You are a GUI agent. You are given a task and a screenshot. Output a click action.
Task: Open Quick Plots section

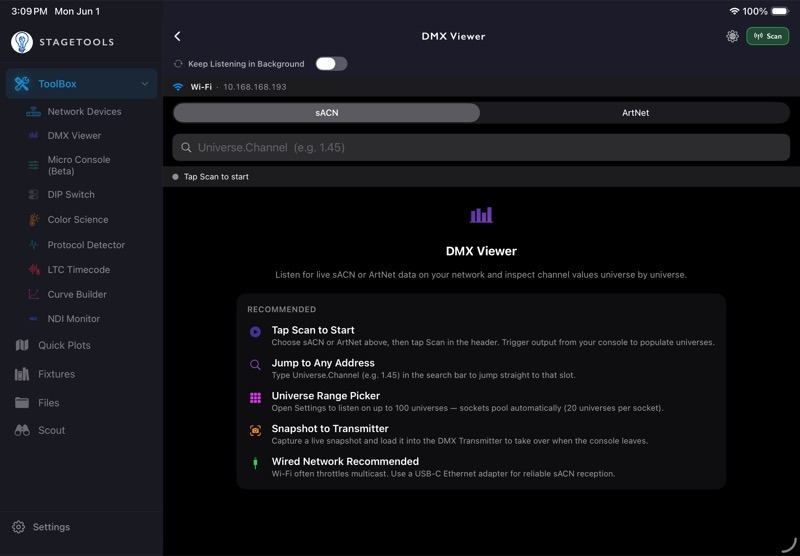click(x=64, y=345)
